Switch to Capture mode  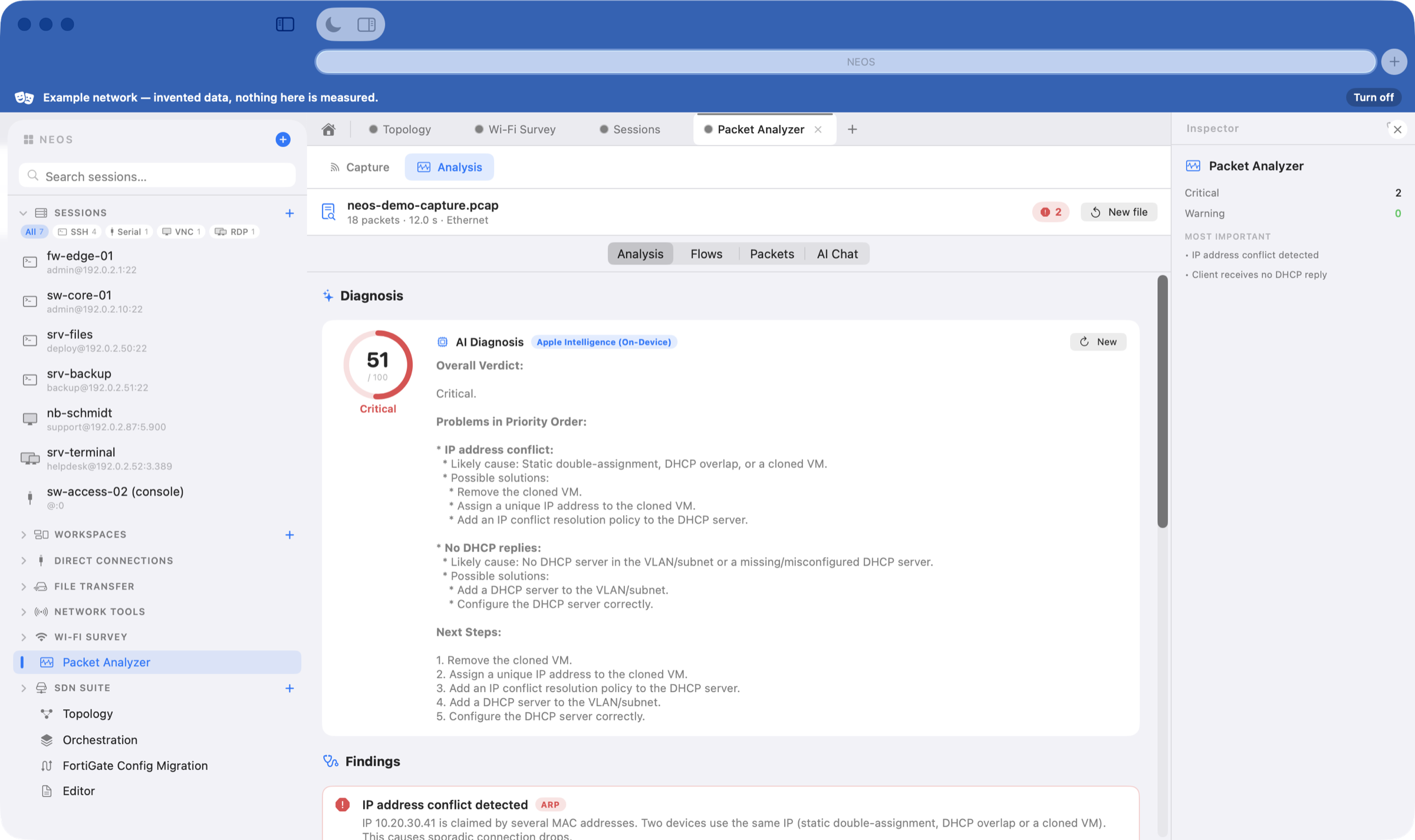click(x=359, y=167)
